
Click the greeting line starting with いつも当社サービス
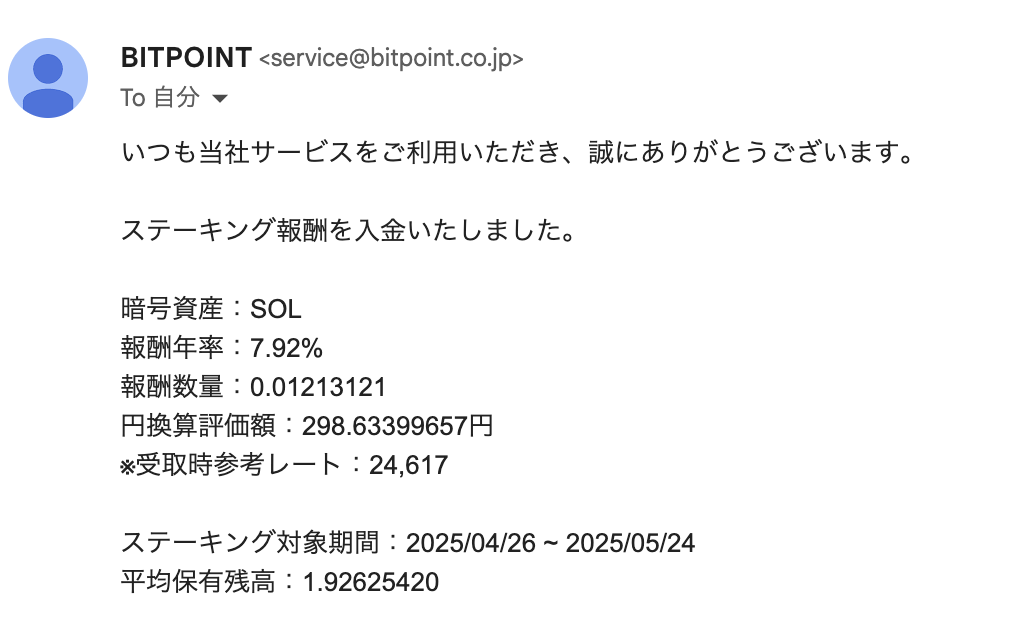[517, 155]
